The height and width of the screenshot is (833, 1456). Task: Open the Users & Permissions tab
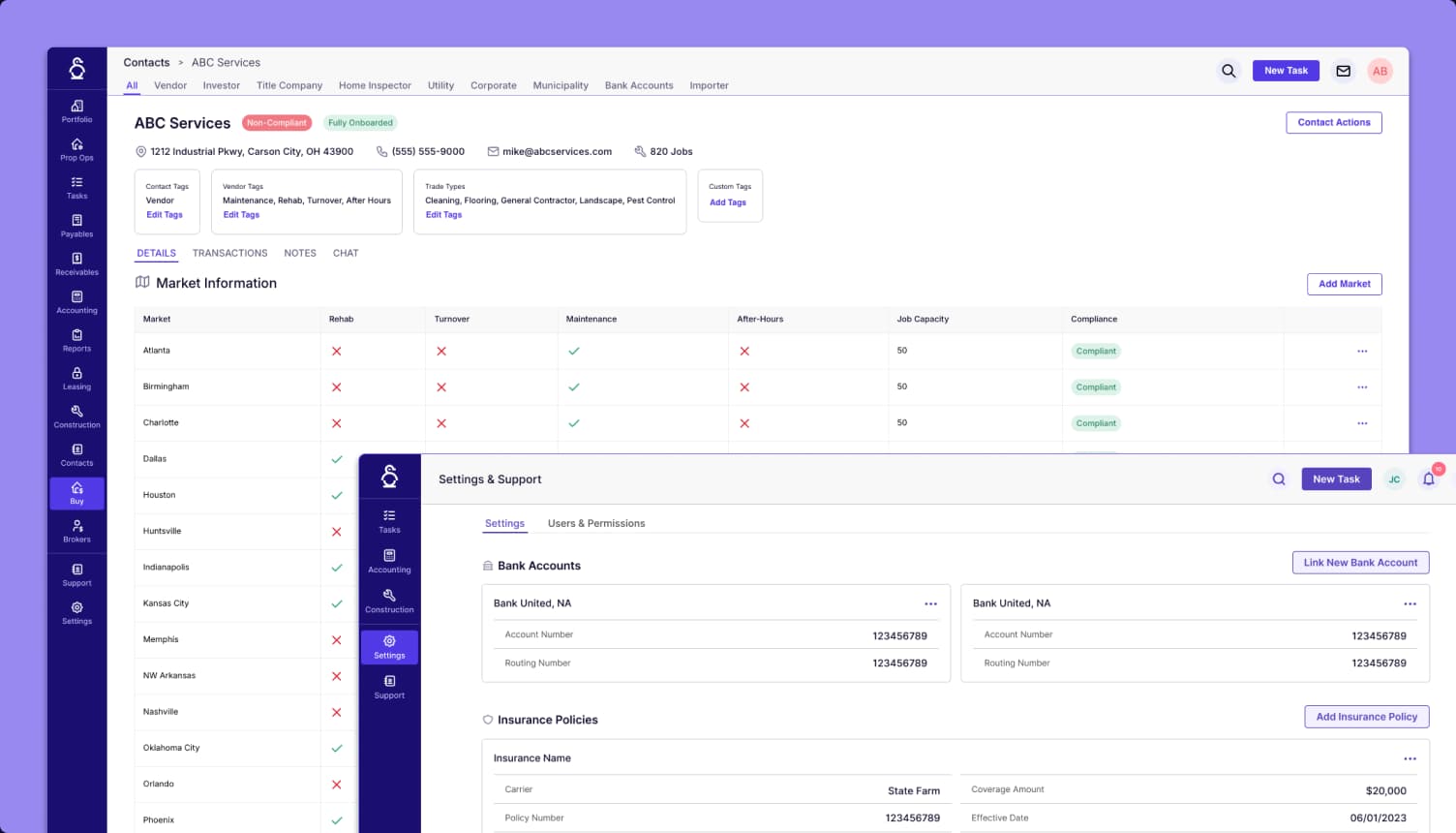pos(595,523)
